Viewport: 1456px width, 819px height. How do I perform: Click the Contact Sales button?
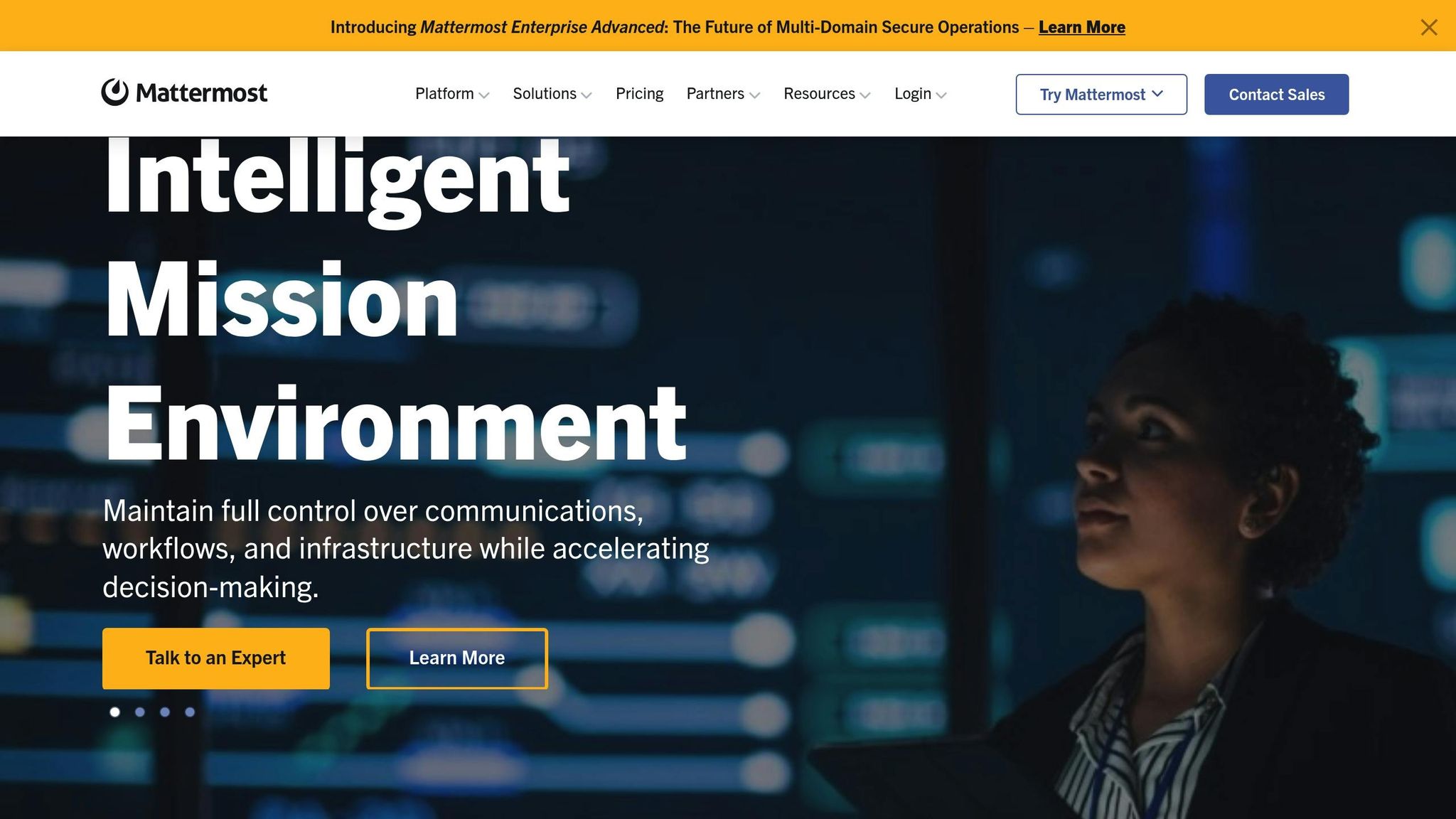pos(1276,95)
